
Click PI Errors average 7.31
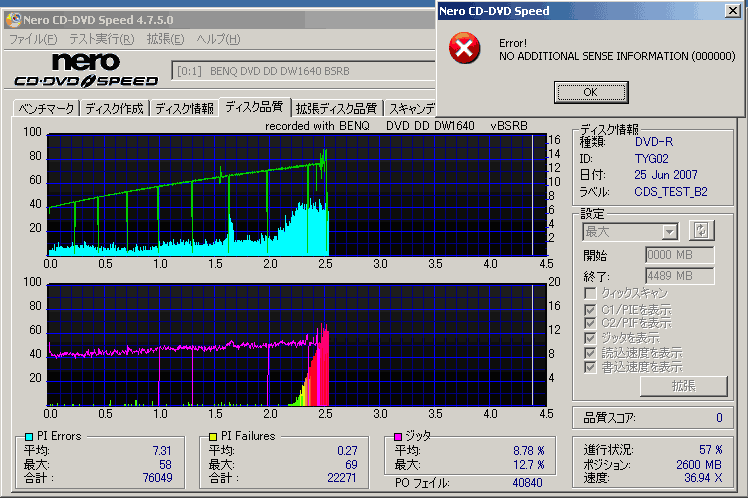click(162, 450)
